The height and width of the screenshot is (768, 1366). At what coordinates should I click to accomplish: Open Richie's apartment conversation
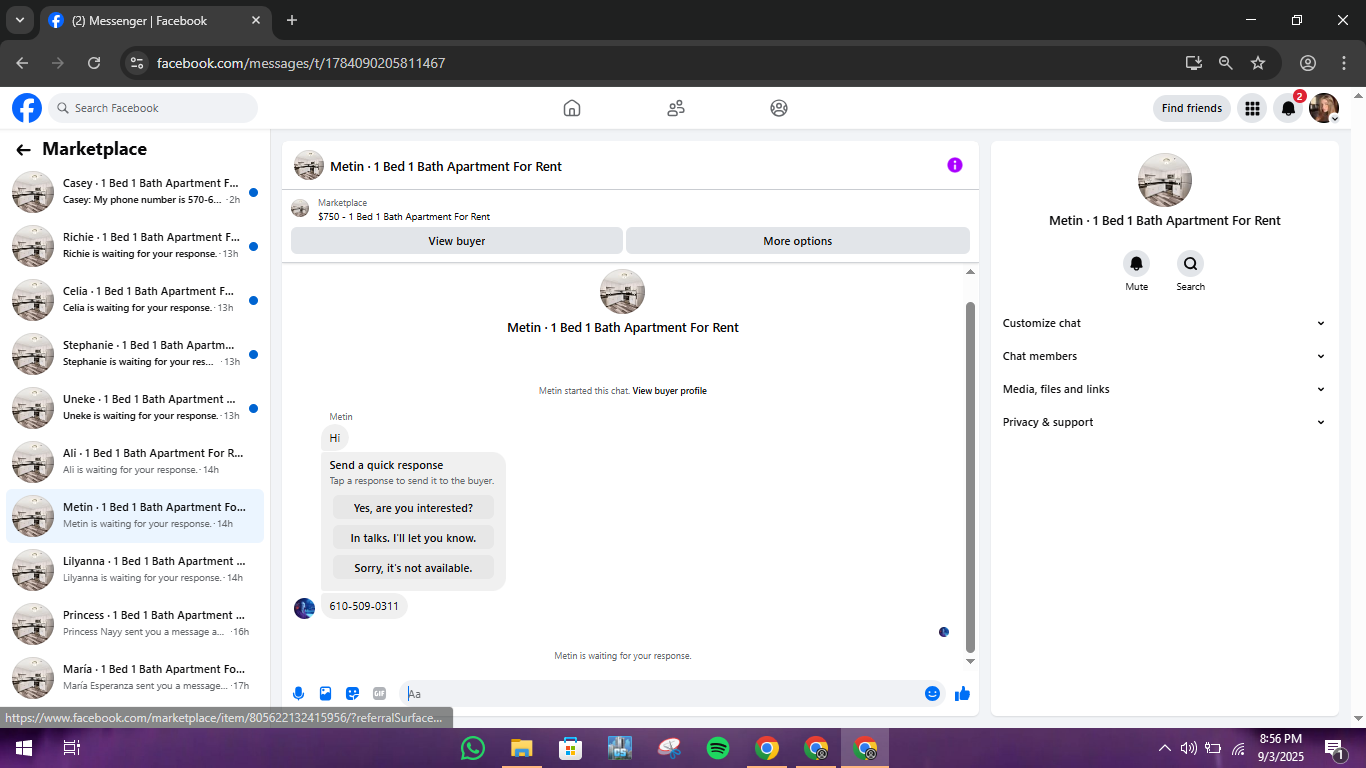pyautogui.click(x=135, y=246)
